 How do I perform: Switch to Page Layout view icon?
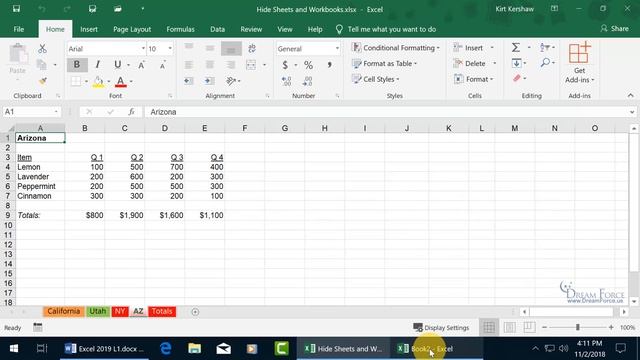coord(509,327)
